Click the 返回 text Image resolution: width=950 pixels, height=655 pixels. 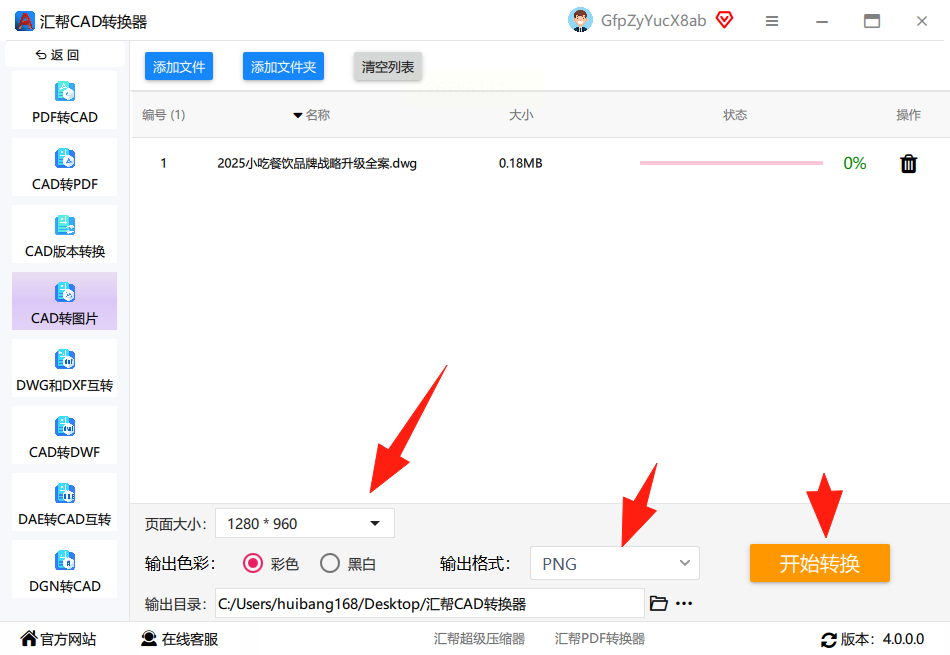point(65,55)
